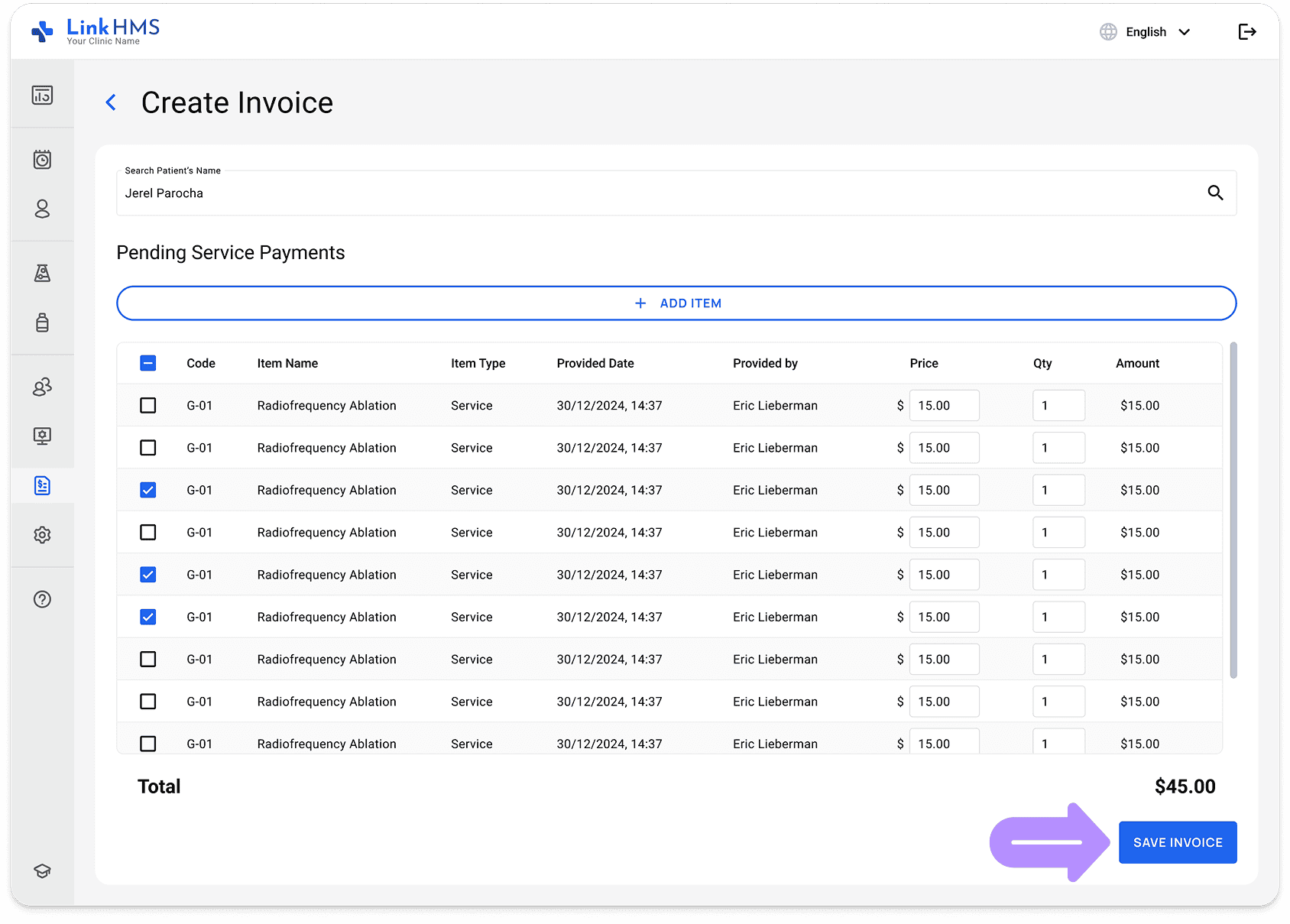Open Settings via the gear icon
Image resolution: width=1290 pixels, height=924 pixels.
(x=42, y=535)
